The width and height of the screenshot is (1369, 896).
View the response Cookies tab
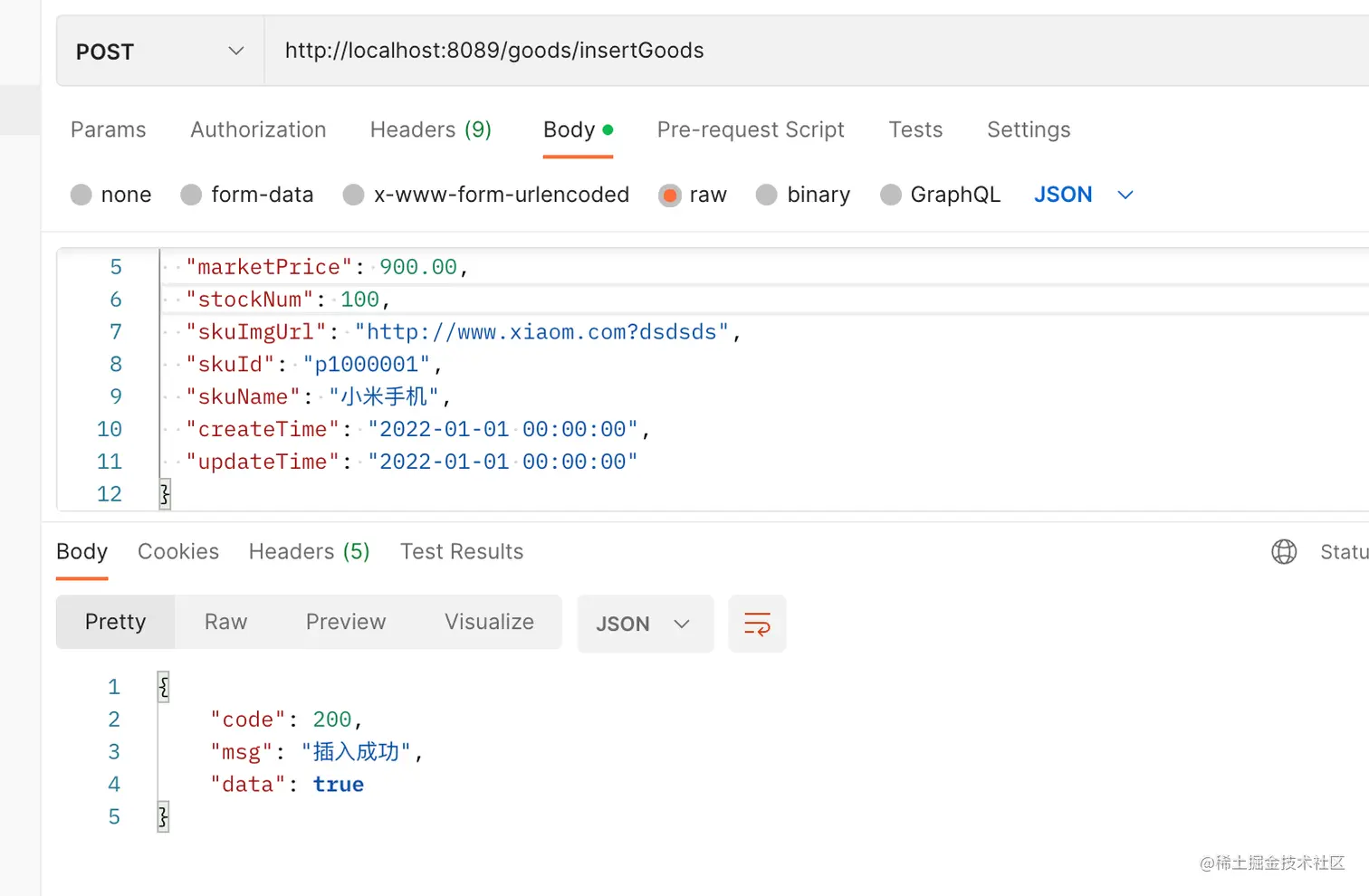tap(178, 551)
